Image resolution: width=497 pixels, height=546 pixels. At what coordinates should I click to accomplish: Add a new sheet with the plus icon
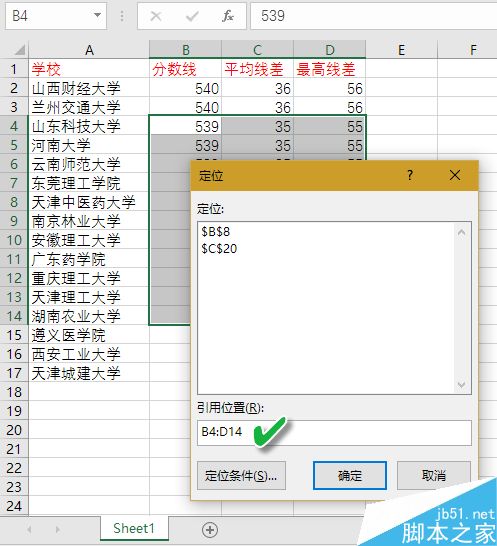[x=210, y=530]
